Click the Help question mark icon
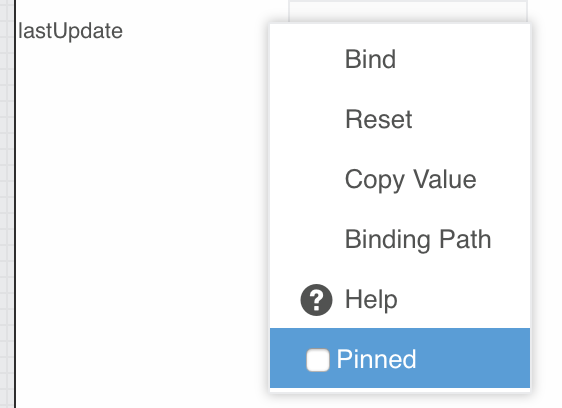 click(x=316, y=300)
